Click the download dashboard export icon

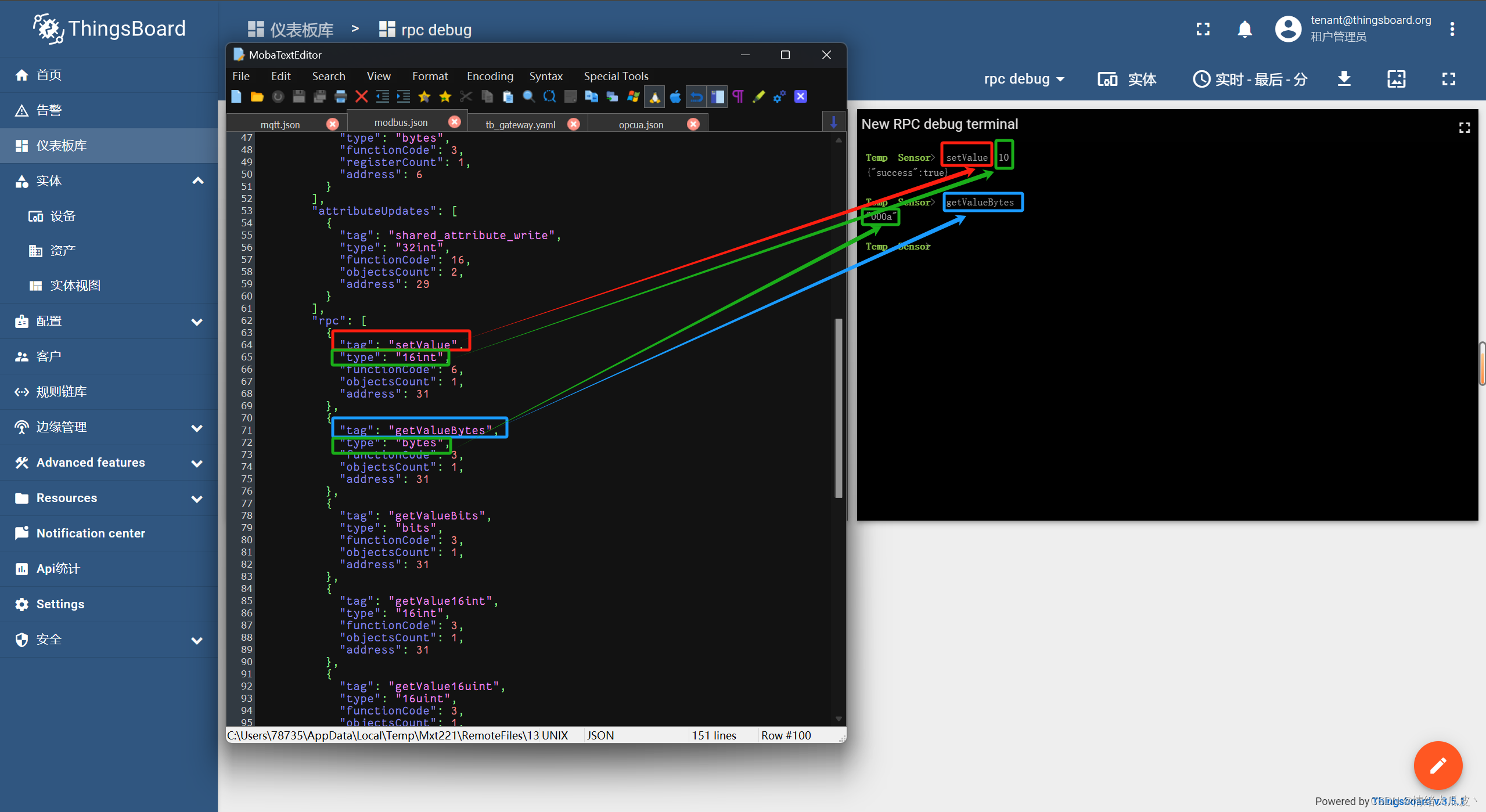pyautogui.click(x=1344, y=79)
